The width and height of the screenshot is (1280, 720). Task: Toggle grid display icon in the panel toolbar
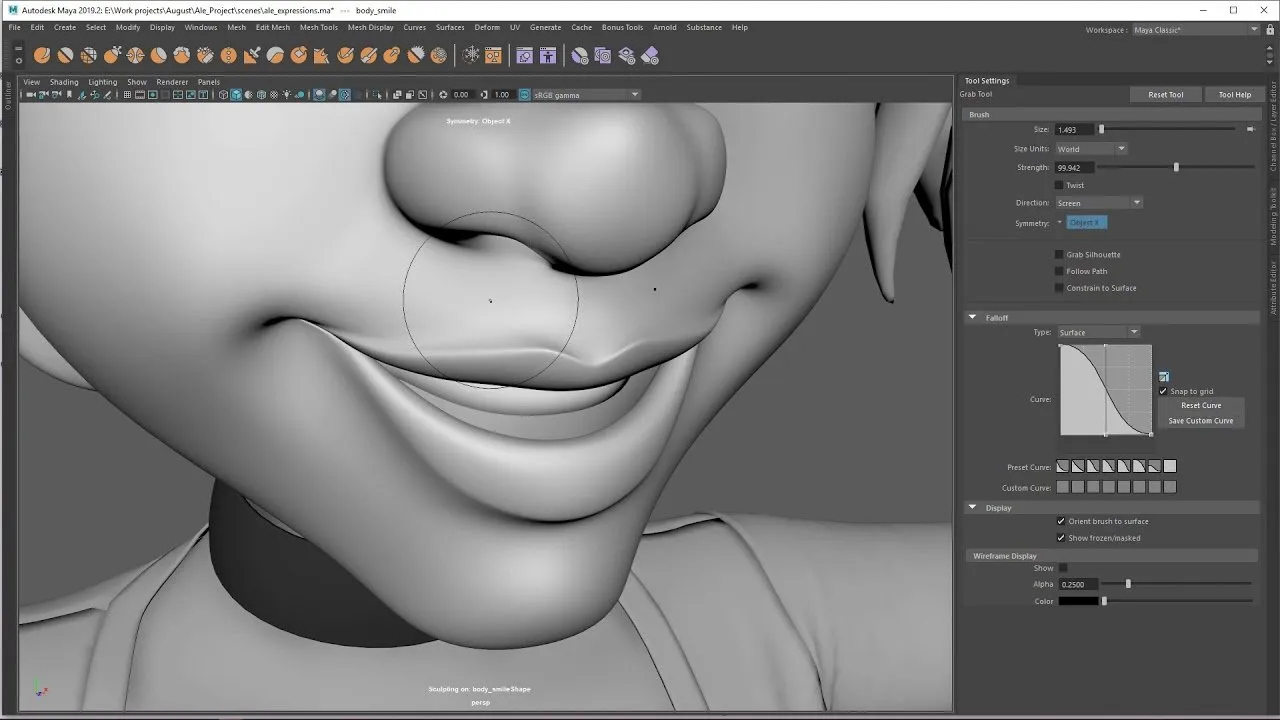point(127,95)
